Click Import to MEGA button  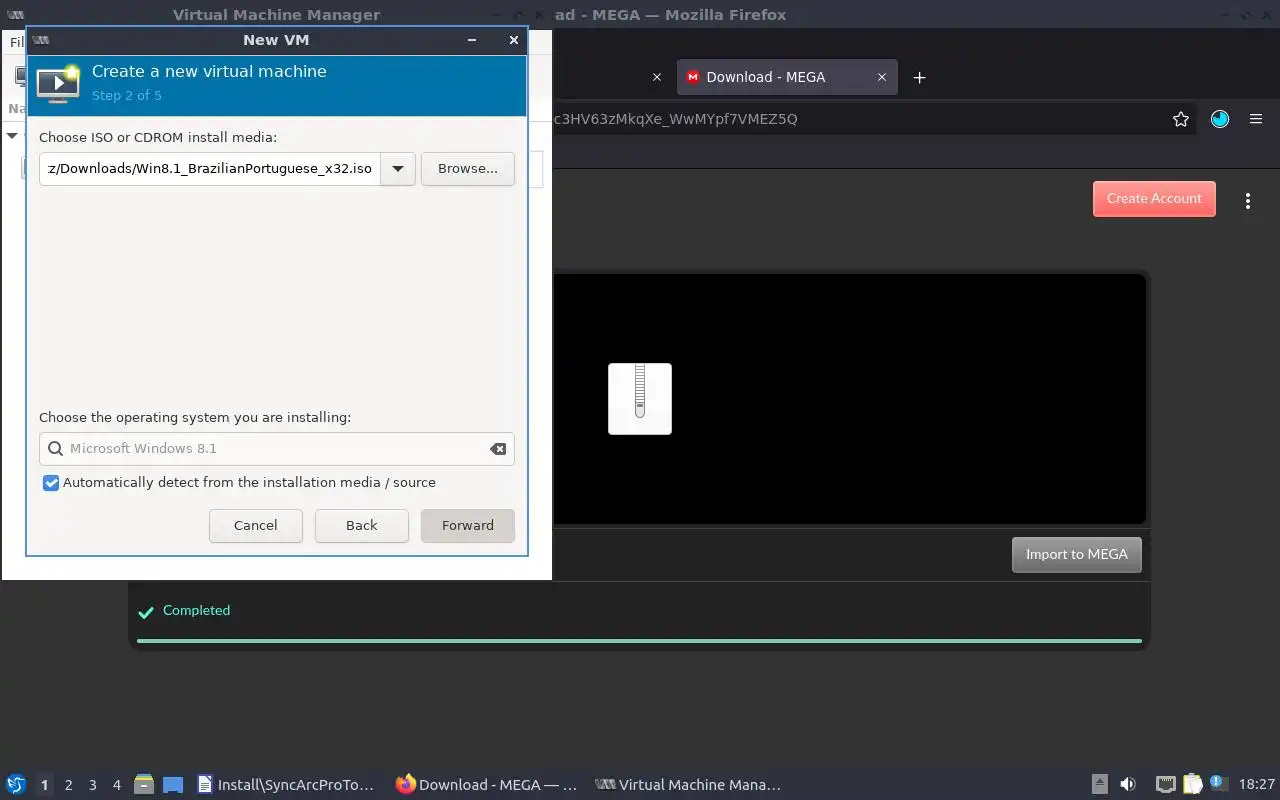coord(1077,555)
